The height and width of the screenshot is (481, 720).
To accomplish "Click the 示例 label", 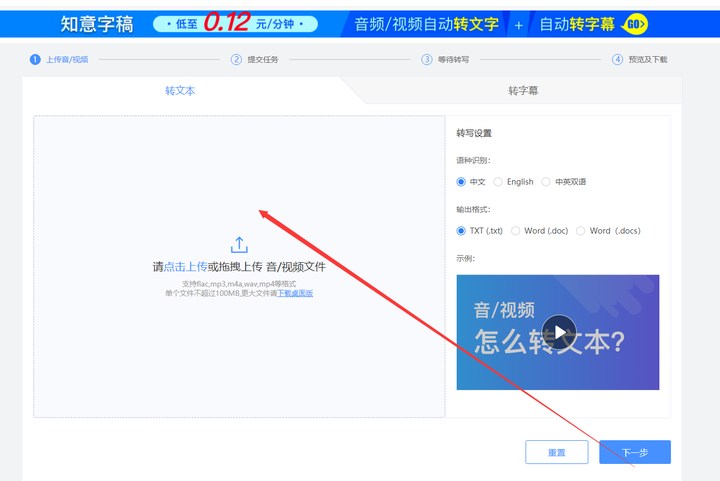I will click(x=465, y=258).
